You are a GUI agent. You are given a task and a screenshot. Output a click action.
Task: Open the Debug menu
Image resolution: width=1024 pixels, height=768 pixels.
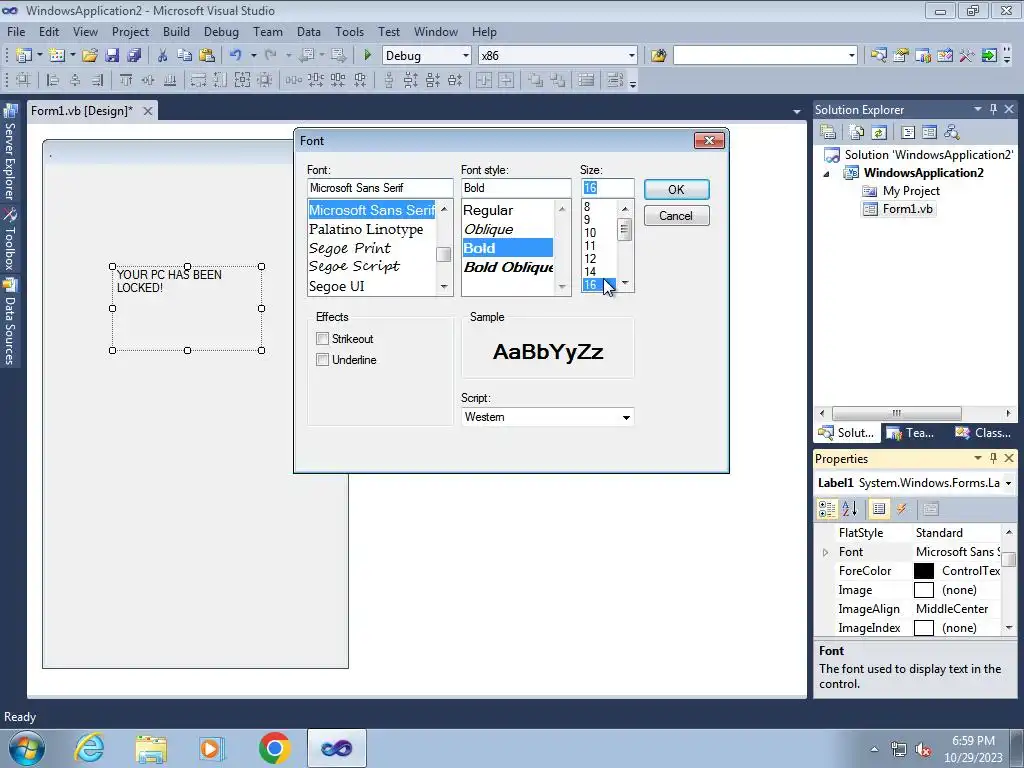tap(221, 31)
